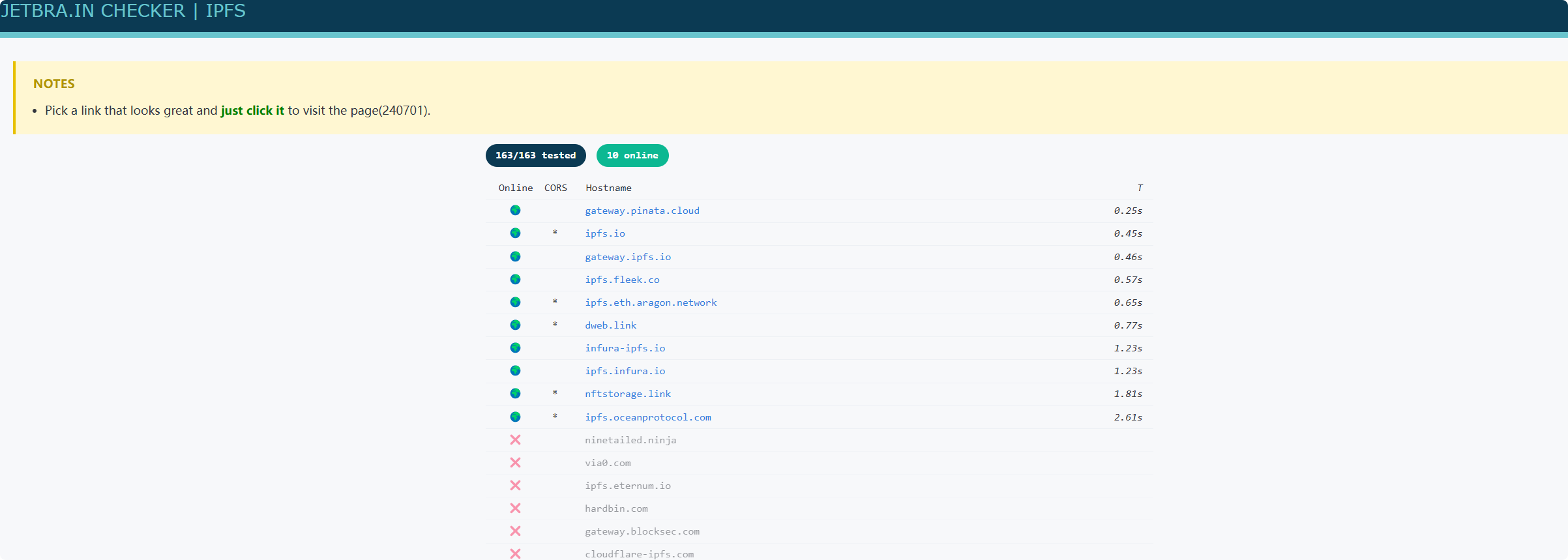The height and width of the screenshot is (560, 1568).
Task: Click the offline X icon for hardbin.com
Action: [515, 508]
